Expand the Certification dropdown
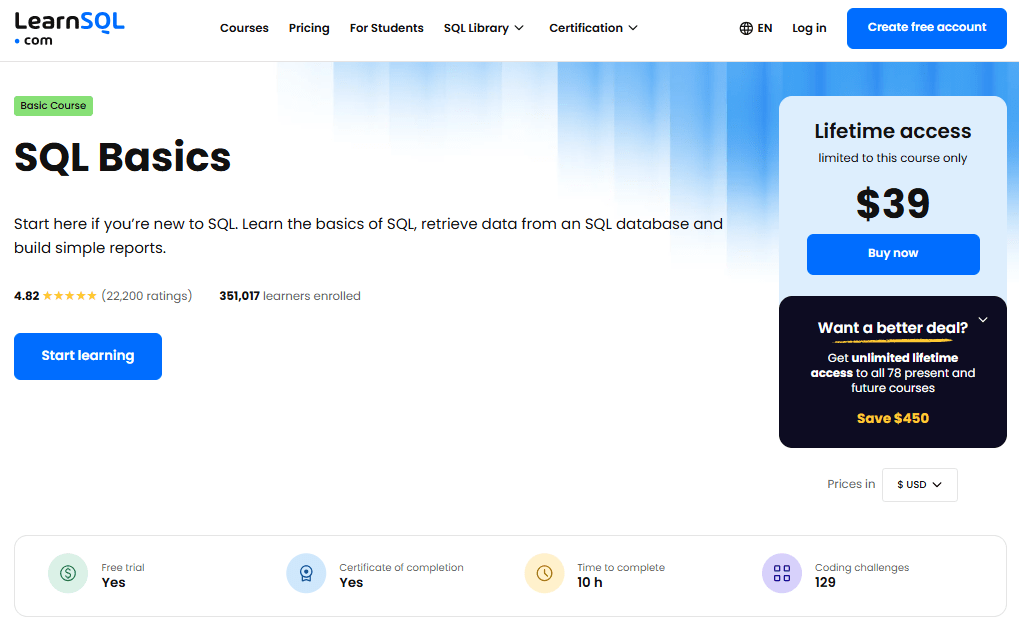 click(x=593, y=28)
